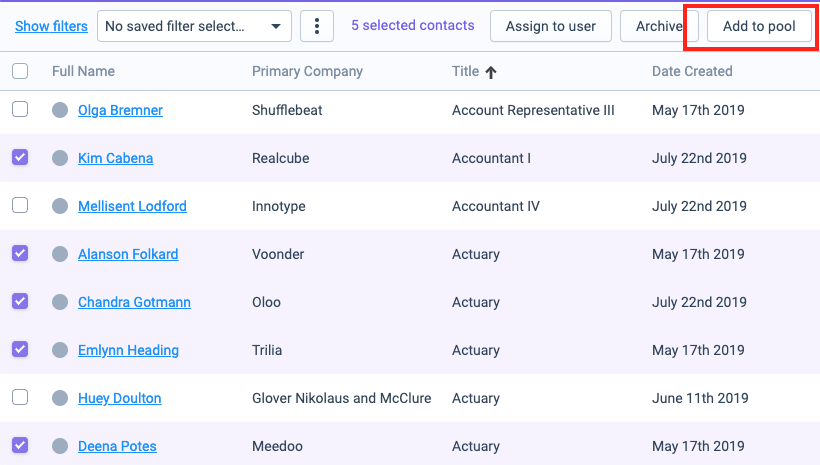Click the Innotype company cell

pos(279,207)
